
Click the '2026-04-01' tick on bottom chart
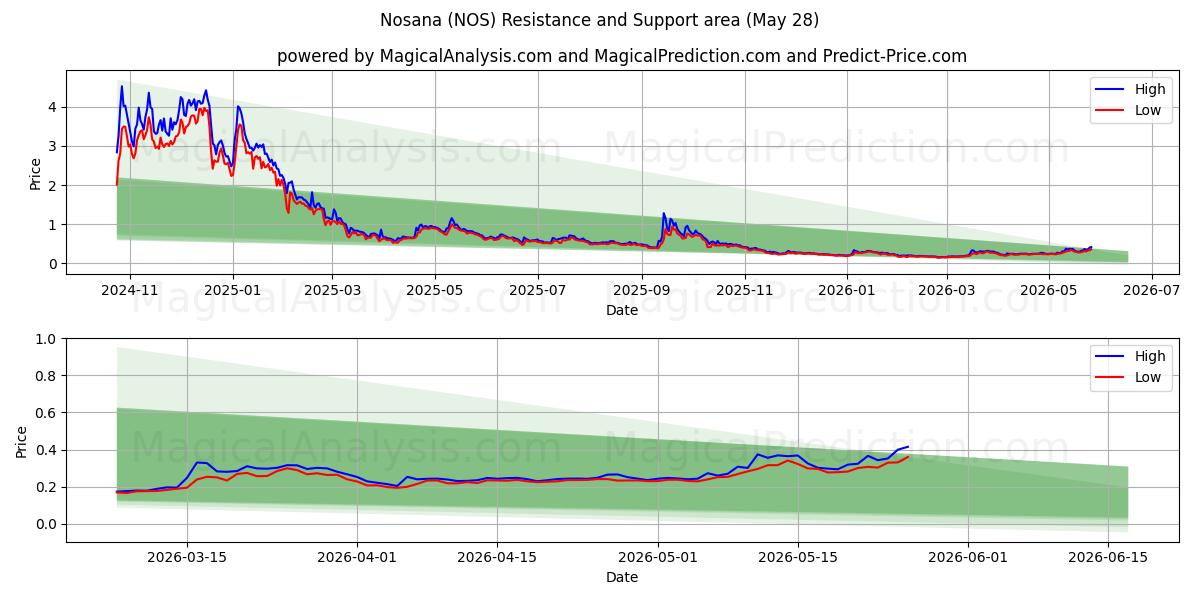click(357, 558)
